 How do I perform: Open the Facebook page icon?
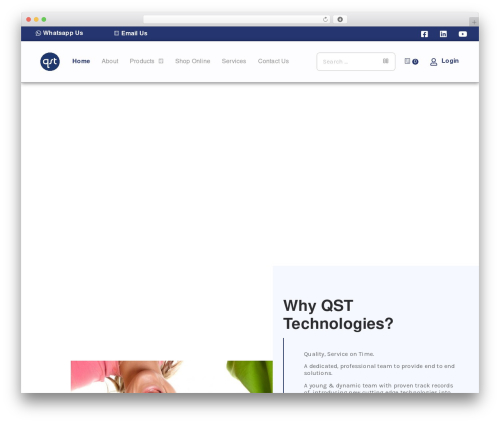[x=424, y=34]
